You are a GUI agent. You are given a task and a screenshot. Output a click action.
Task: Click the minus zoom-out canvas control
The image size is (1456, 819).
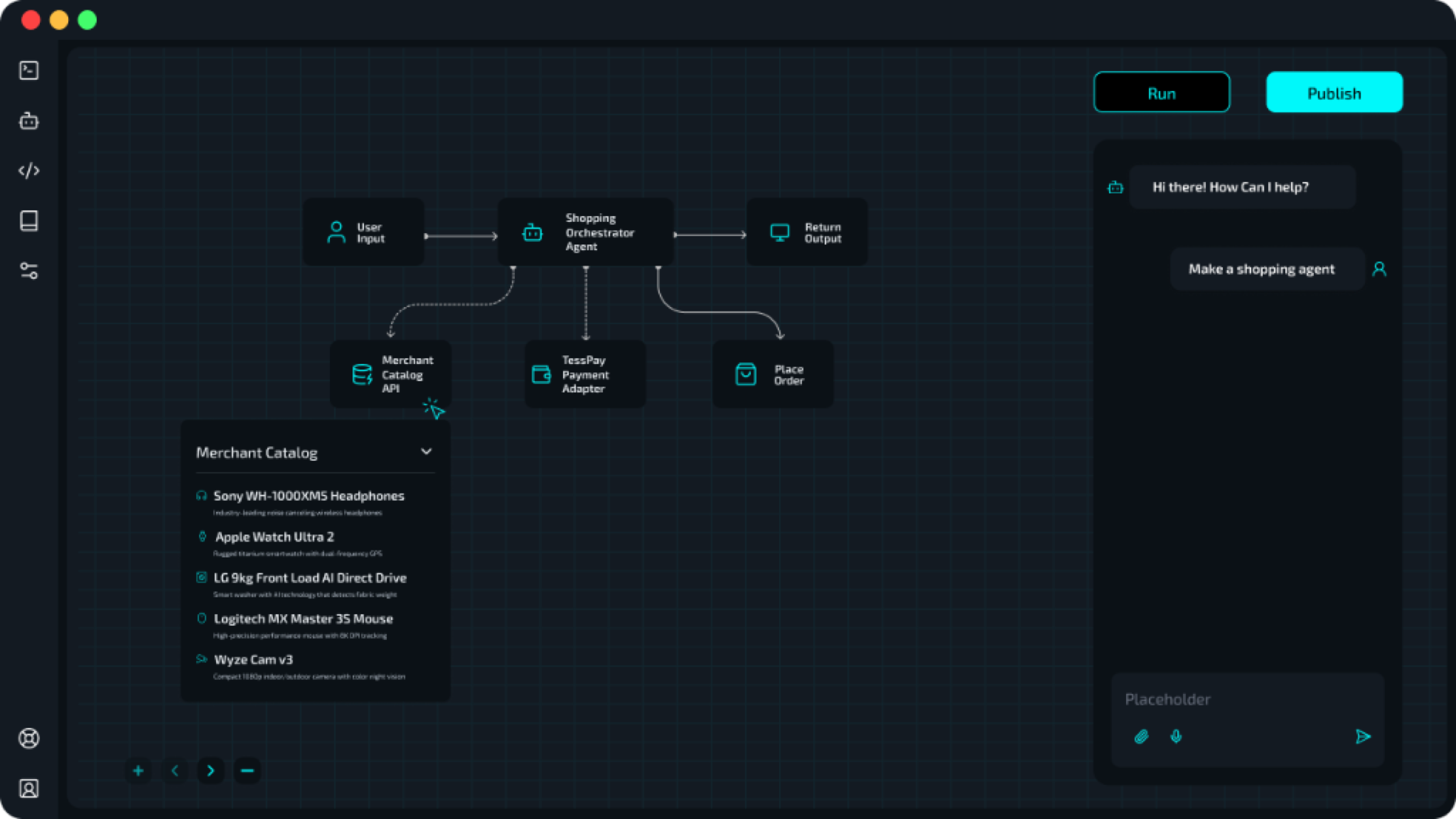point(247,771)
